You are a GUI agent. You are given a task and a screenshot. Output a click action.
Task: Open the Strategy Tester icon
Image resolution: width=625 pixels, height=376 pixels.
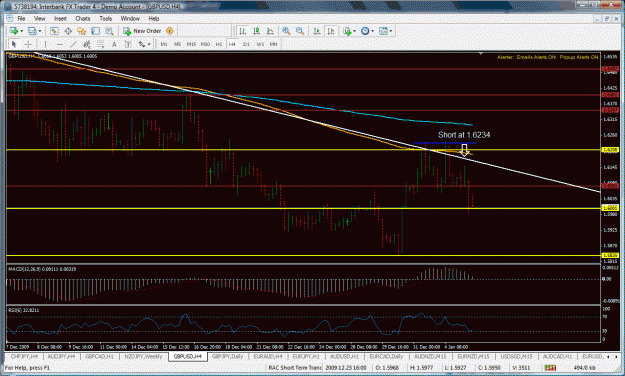click(109, 31)
